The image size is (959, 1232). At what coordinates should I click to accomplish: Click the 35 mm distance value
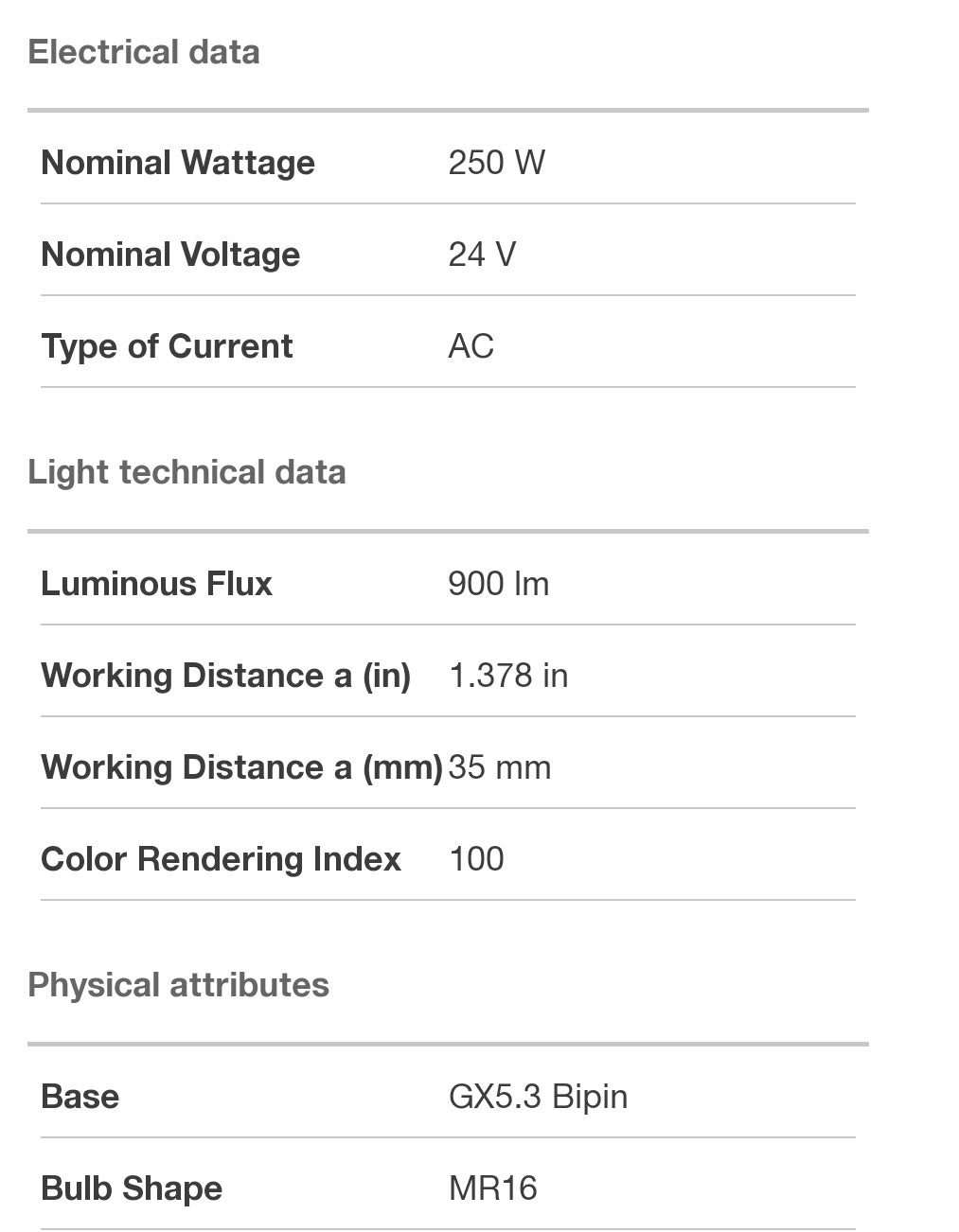coord(499,767)
